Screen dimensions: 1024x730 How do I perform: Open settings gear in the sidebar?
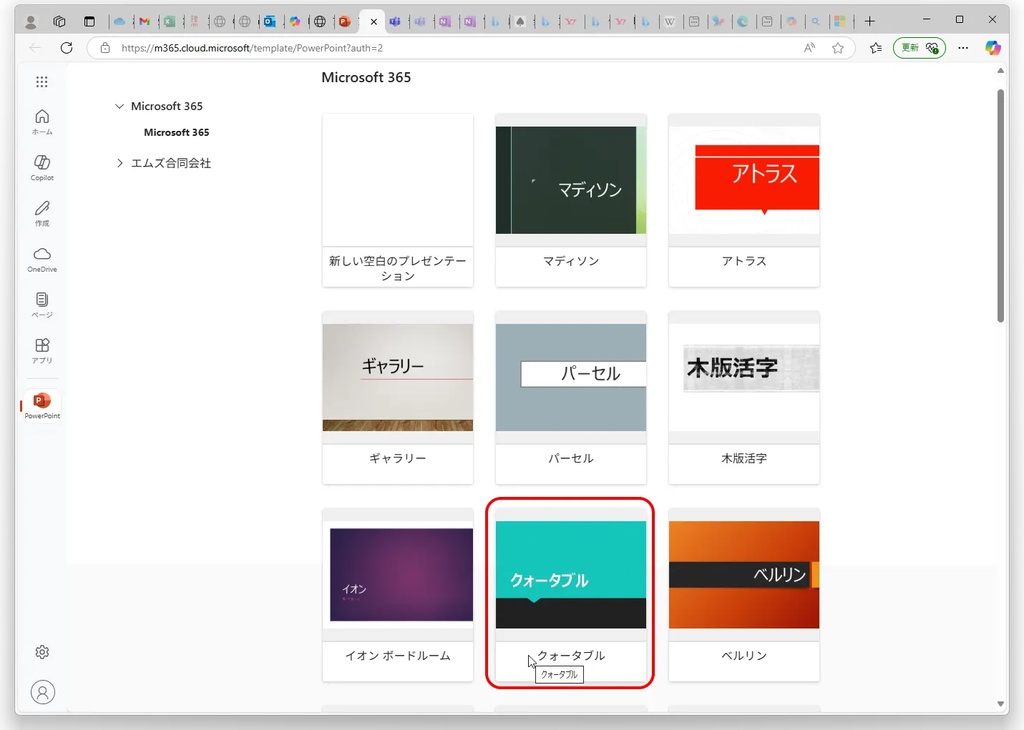click(x=42, y=652)
